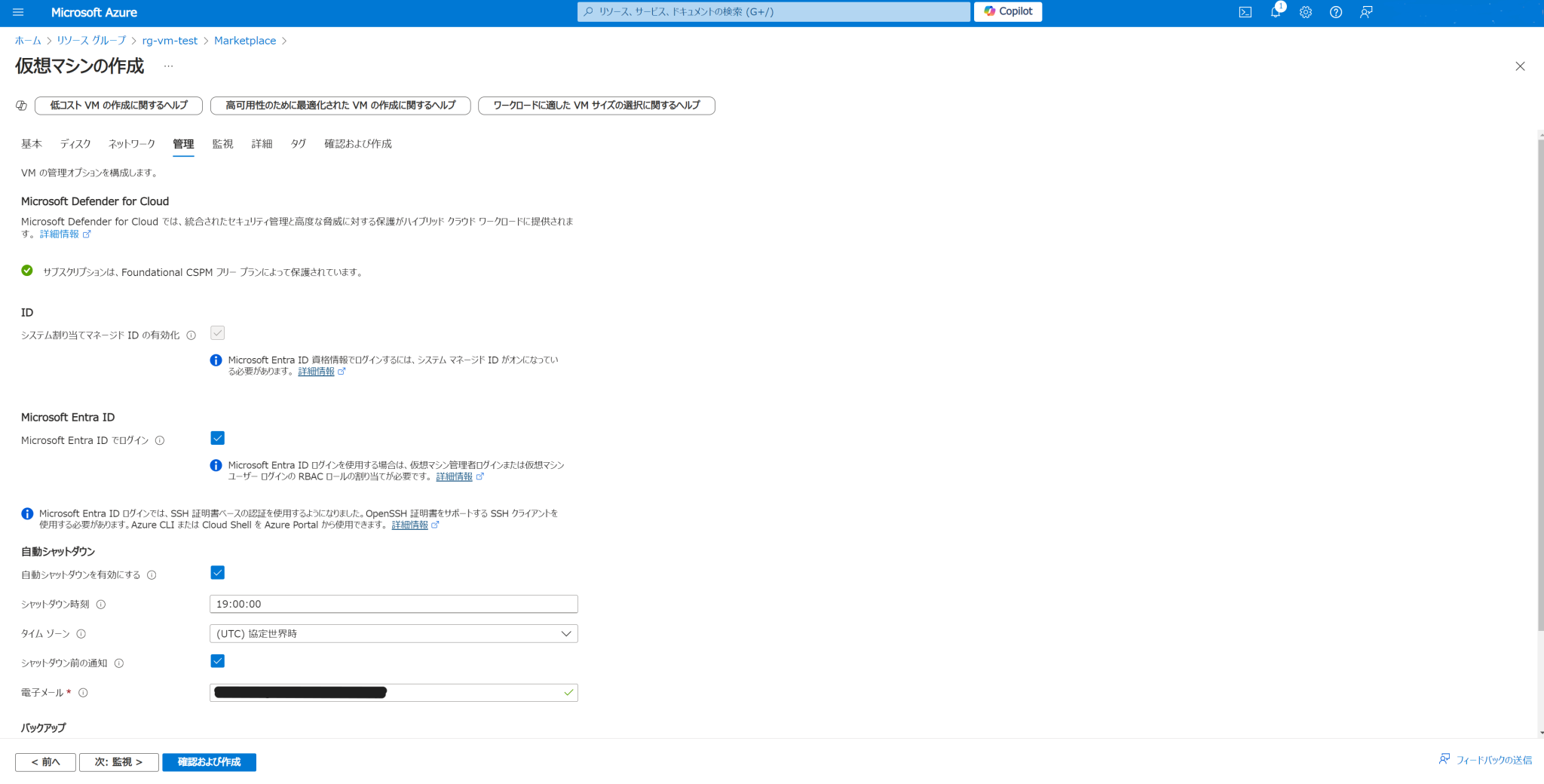The image size is (1544, 784).
Task: Switch to the 確認および作成 tab
Action: [x=357, y=143]
